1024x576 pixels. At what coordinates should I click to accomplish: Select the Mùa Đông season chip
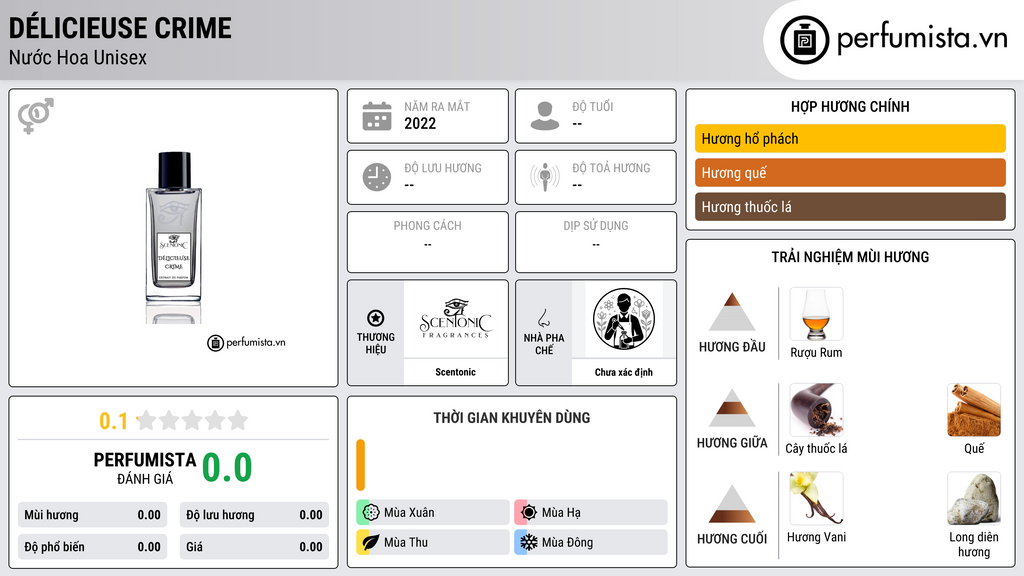click(591, 542)
